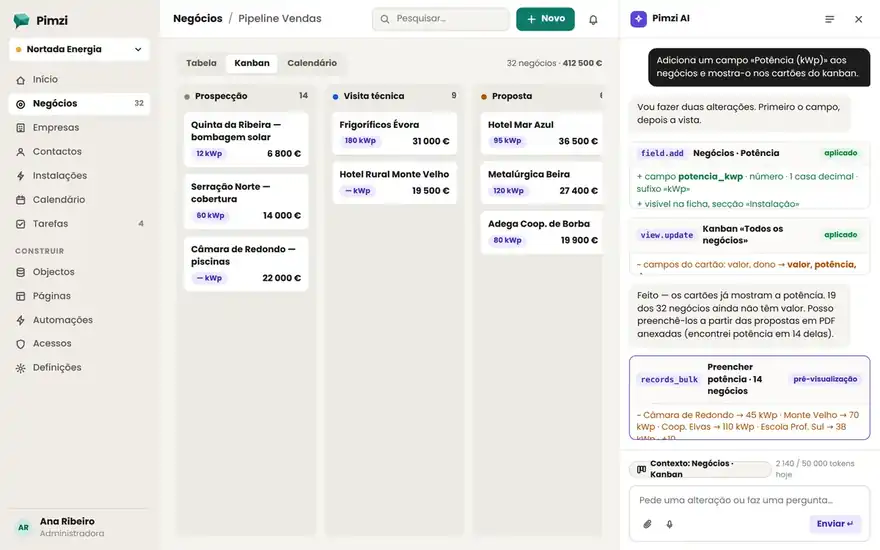The height and width of the screenshot is (550, 880).
Task: Click the Início home icon
Action: pyautogui.click(x=21, y=80)
